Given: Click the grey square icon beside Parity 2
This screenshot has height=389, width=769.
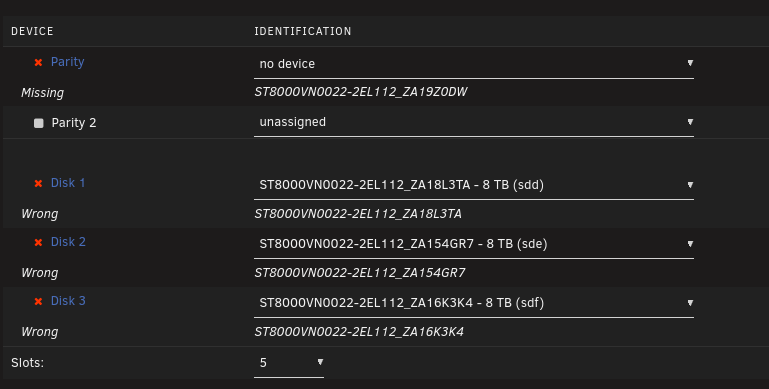Looking at the screenshot, I should click(39, 123).
